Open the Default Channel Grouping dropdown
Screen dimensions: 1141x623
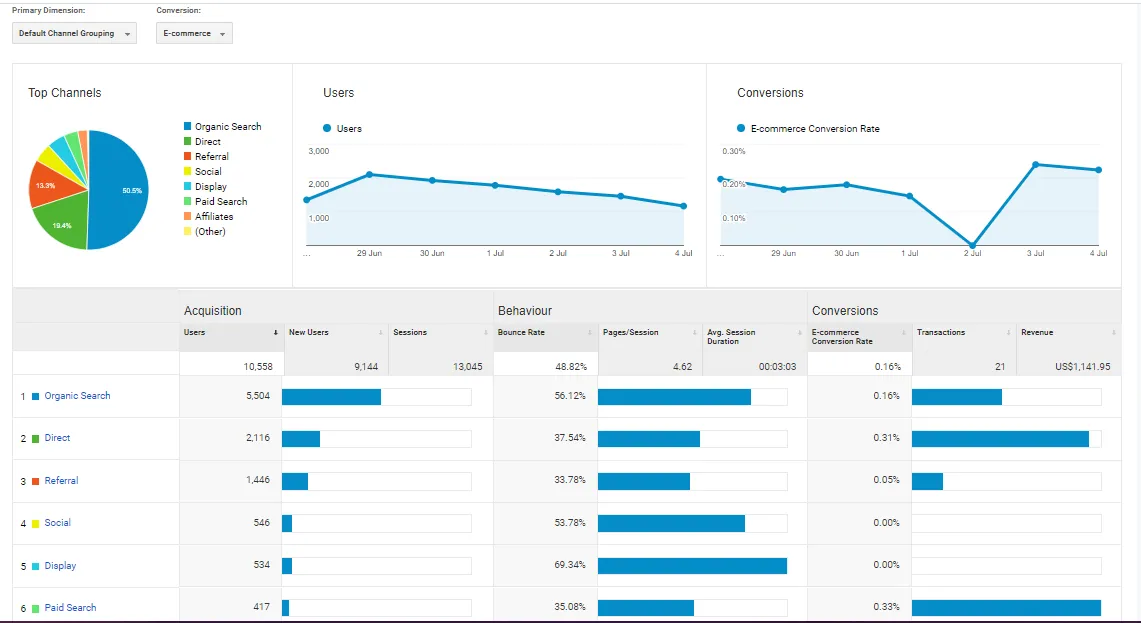coord(73,33)
